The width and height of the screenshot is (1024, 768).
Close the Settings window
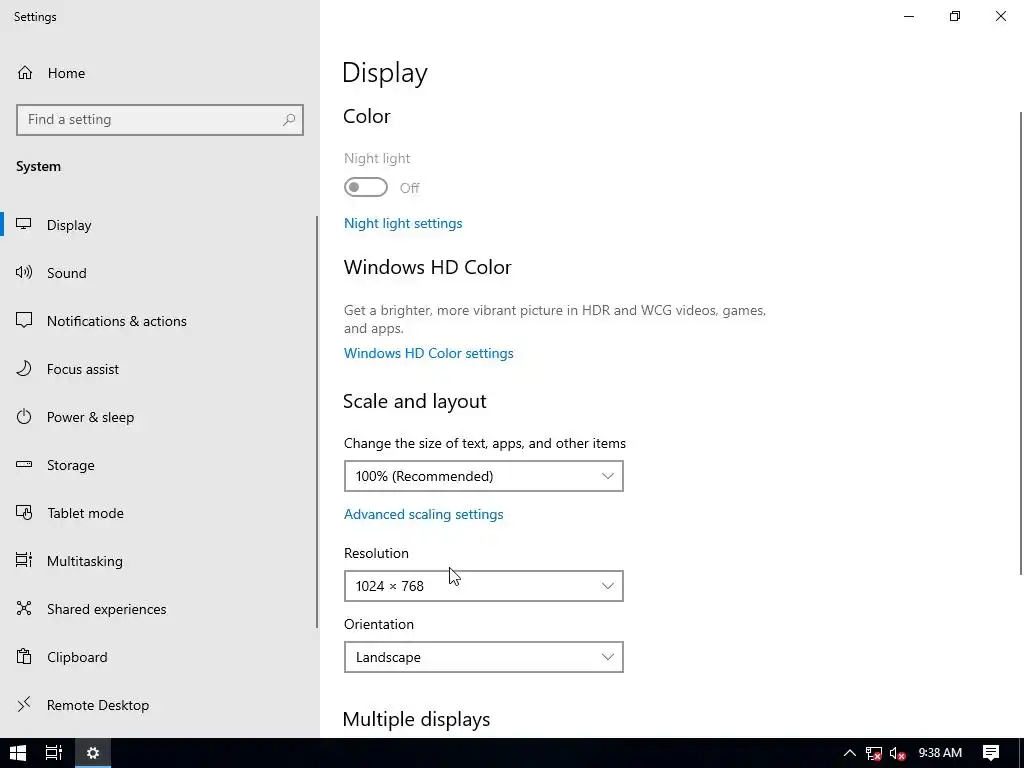(x=1000, y=16)
